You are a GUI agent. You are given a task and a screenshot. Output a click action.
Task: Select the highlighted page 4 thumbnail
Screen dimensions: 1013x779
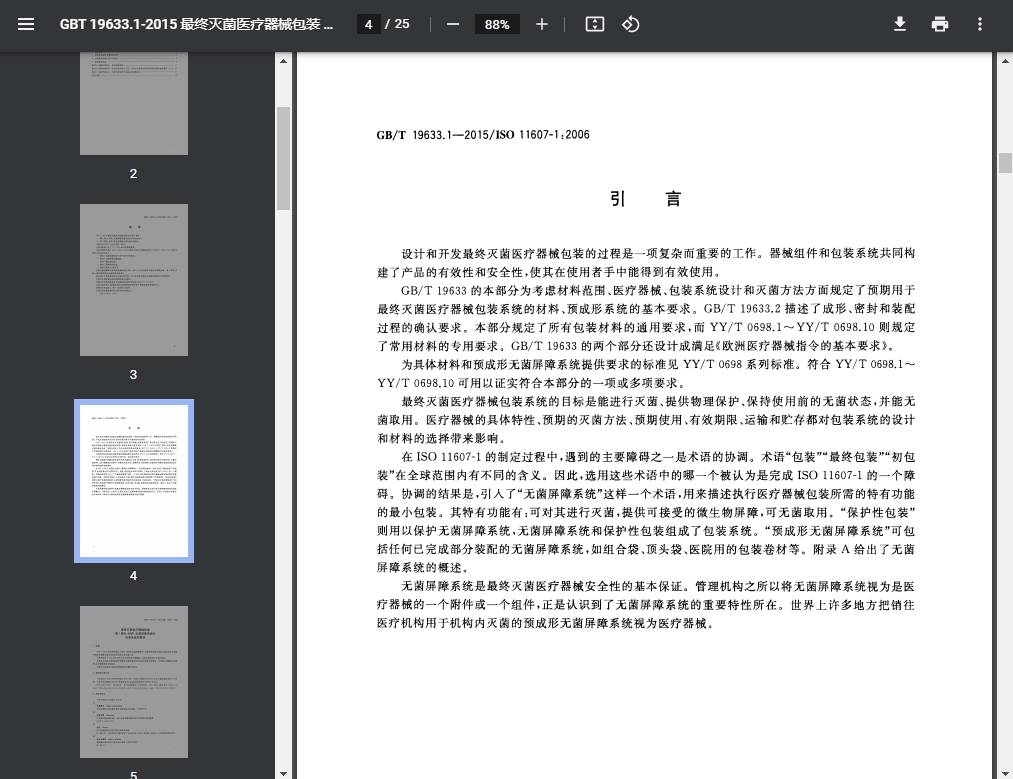point(134,481)
